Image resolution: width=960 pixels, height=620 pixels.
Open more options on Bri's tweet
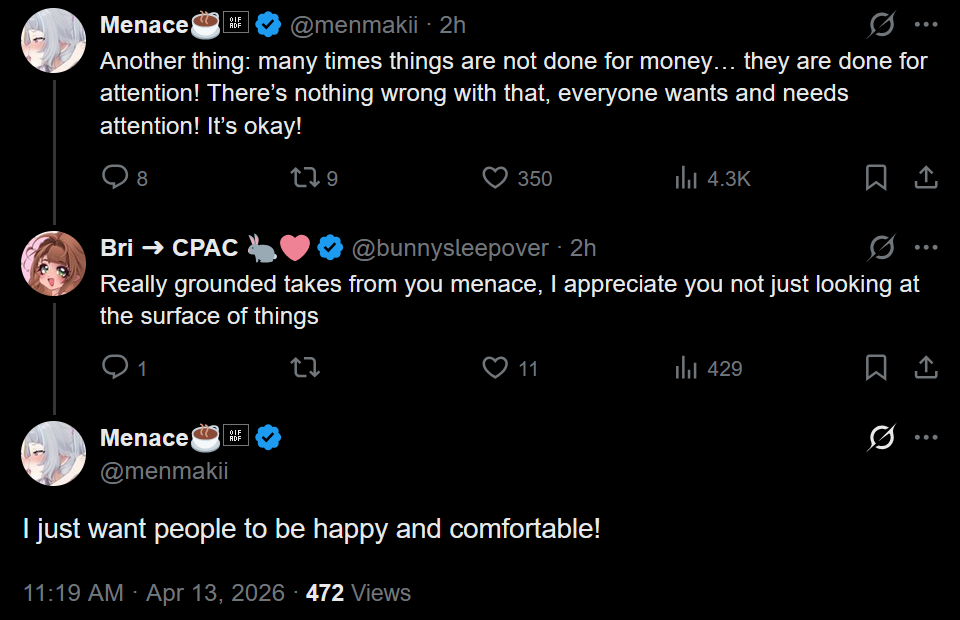coord(927,247)
